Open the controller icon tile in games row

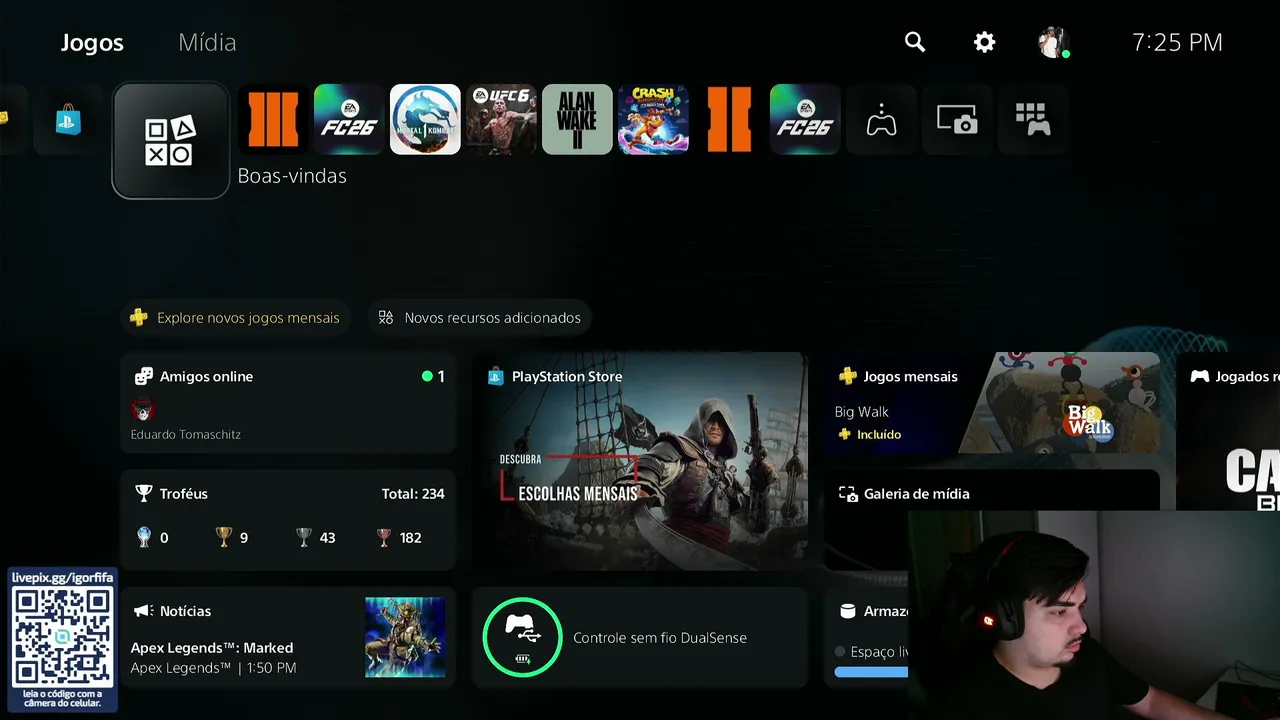tap(881, 119)
